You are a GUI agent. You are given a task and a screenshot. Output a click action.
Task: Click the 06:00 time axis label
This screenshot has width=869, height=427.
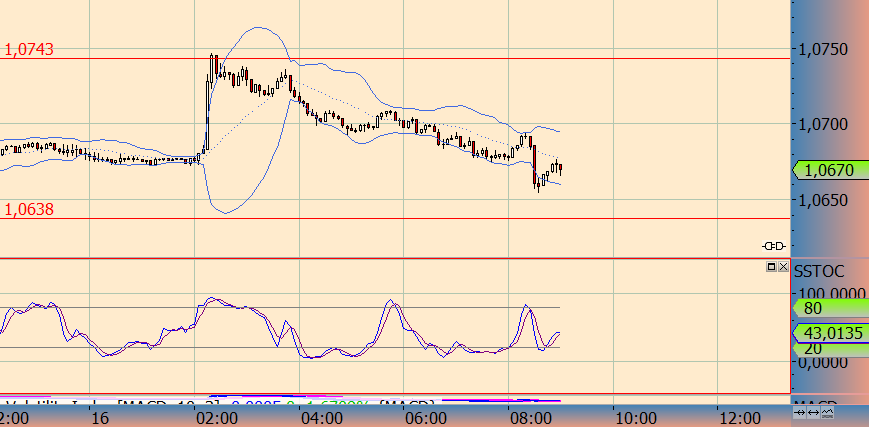(x=428, y=418)
